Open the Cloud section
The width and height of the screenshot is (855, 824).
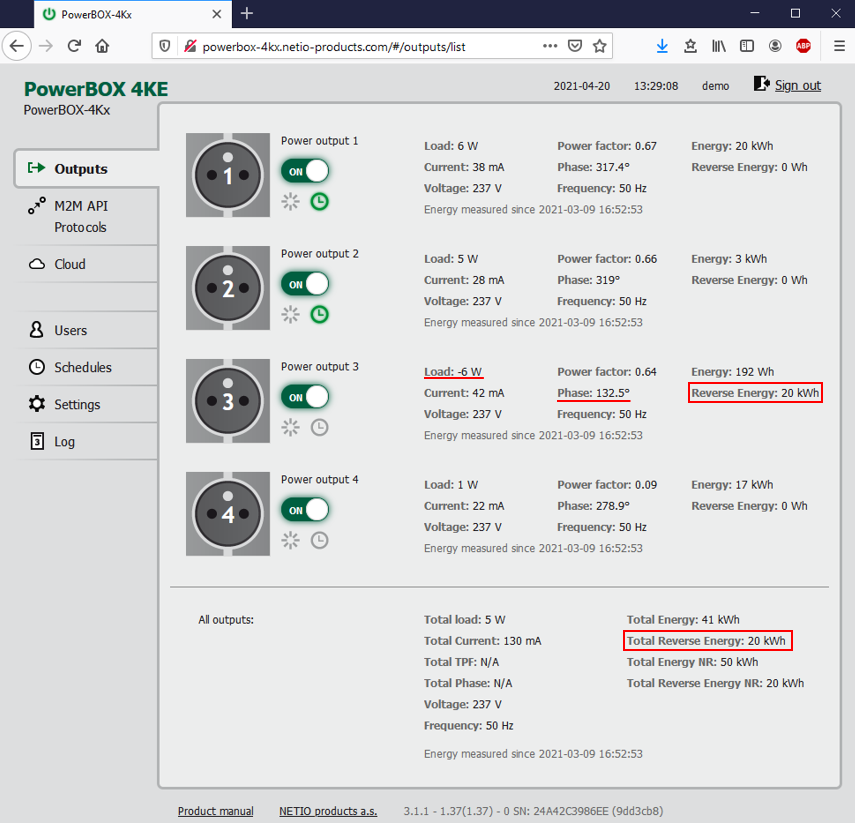click(x=87, y=264)
